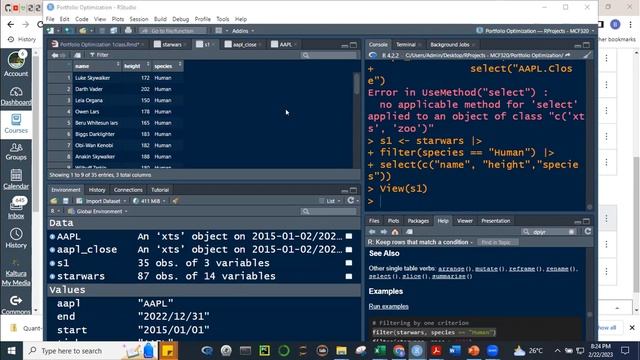
Task: Click the Show in new window icon
Action: [x=78, y=55]
